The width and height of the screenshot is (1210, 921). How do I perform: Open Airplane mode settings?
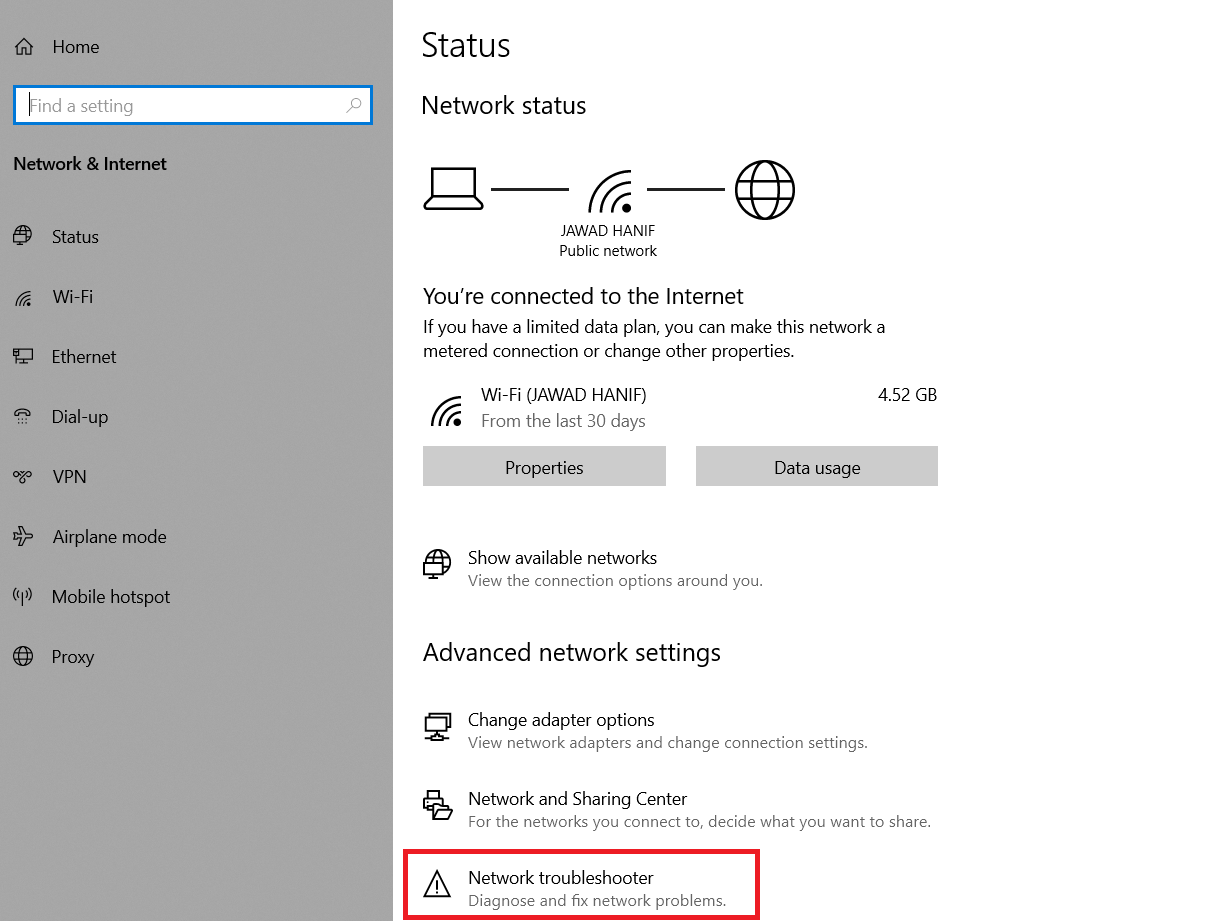point(109,537)
